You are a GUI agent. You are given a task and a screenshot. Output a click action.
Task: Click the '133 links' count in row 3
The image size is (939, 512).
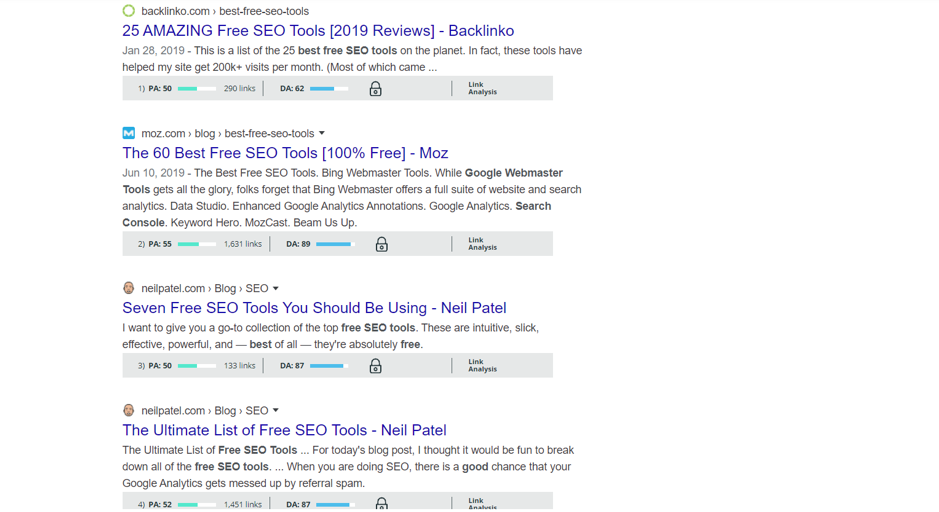(240, 365)
